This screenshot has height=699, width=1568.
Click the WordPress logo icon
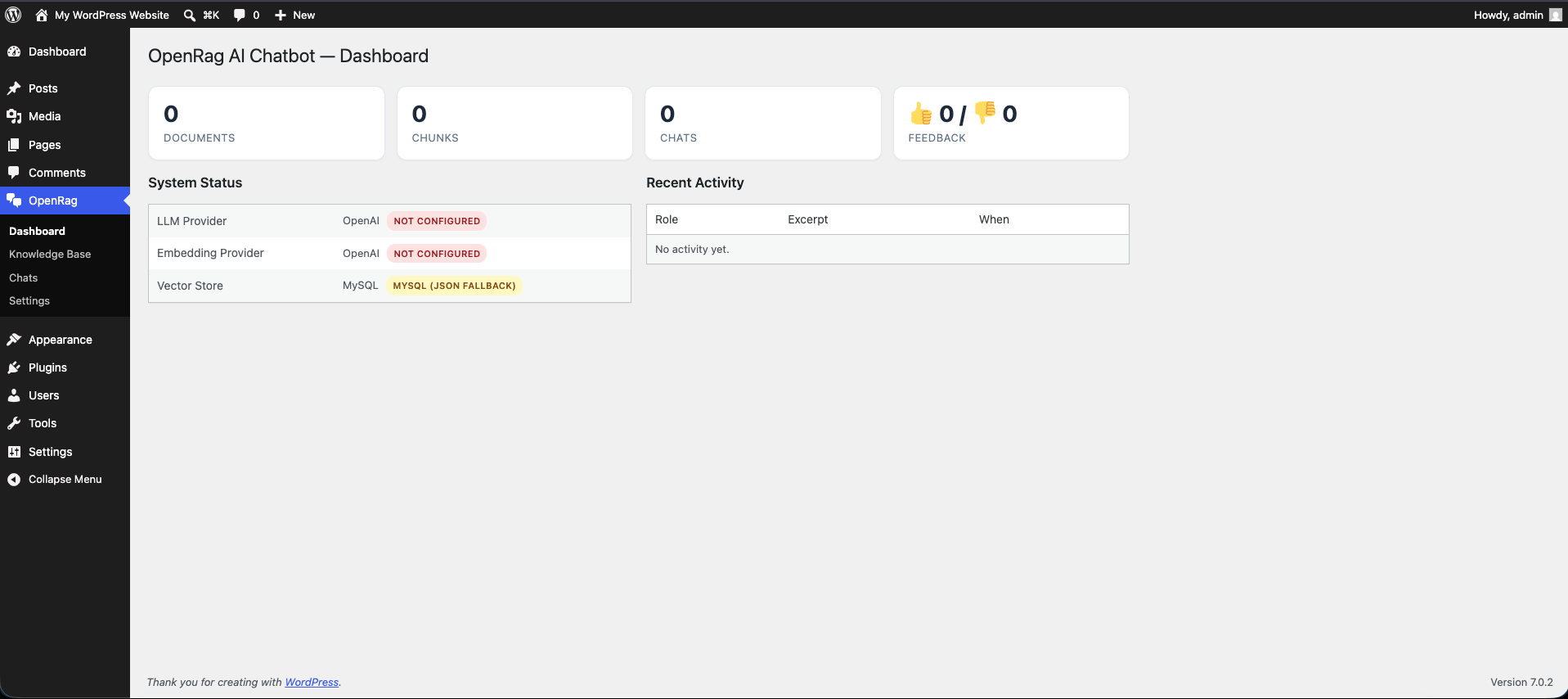point(13,15)
